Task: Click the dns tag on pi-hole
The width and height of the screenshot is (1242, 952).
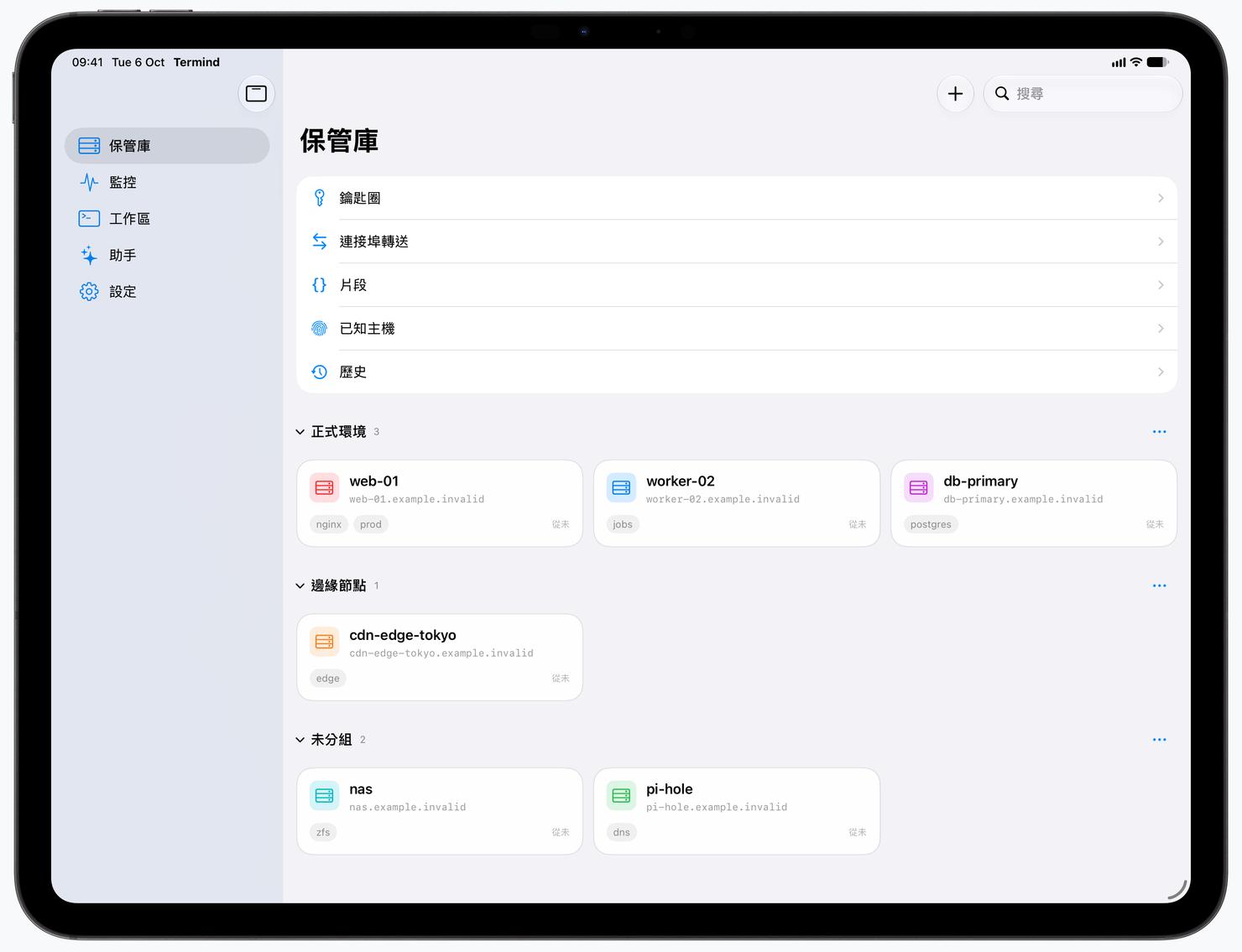Action: (x=622, y=832)
